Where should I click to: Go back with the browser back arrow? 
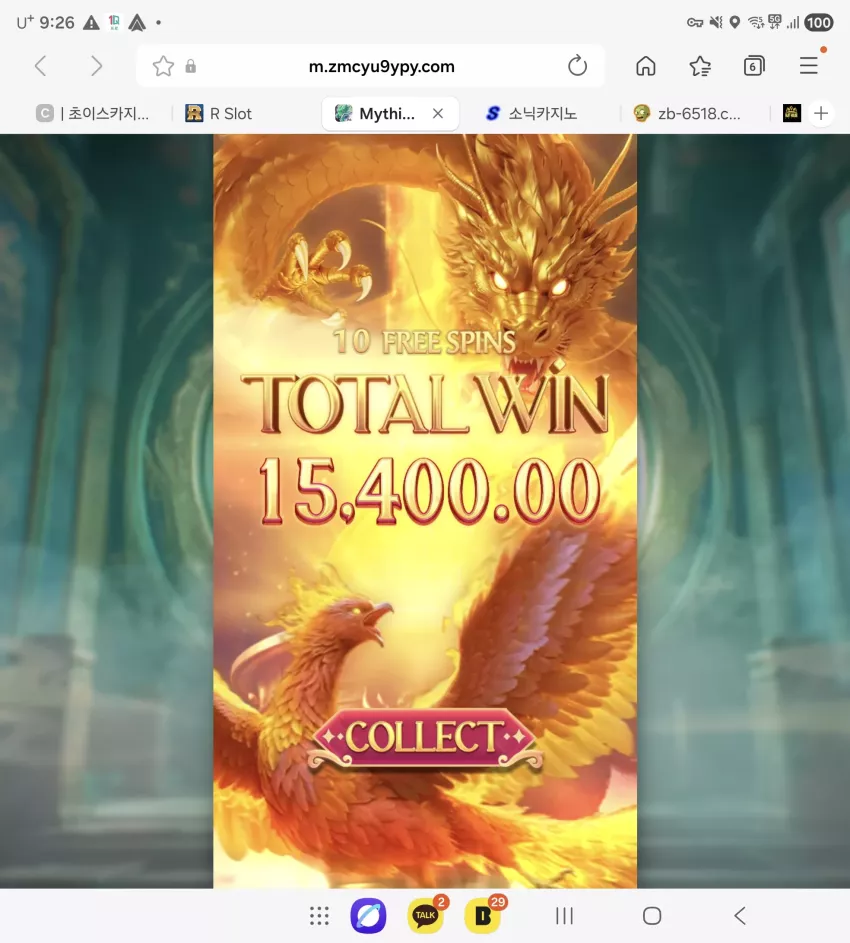click(x=40, y=66)
